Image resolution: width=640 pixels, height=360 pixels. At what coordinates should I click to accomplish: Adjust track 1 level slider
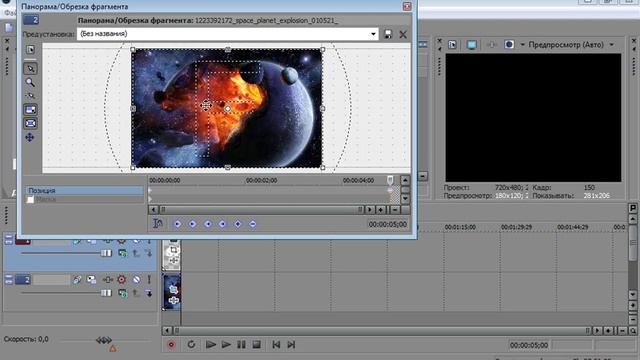(x=106, y=253)
